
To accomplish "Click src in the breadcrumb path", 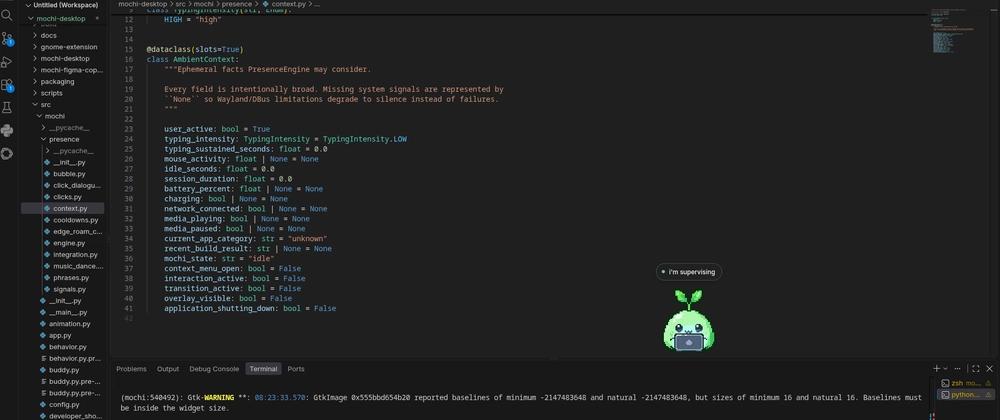I will [180, 4].
